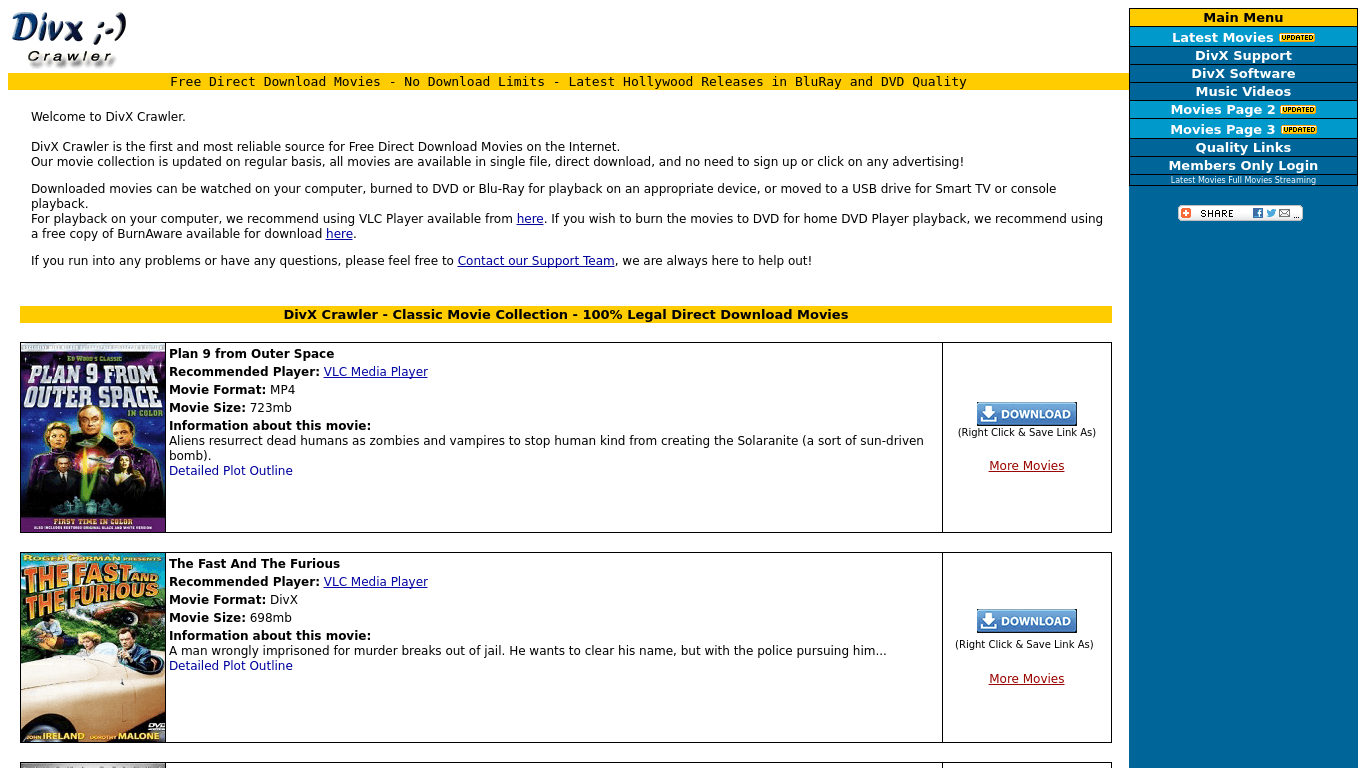Click 'Welcome to DivX Crawler.' text
1366x768 pixels.
(108, 117)
